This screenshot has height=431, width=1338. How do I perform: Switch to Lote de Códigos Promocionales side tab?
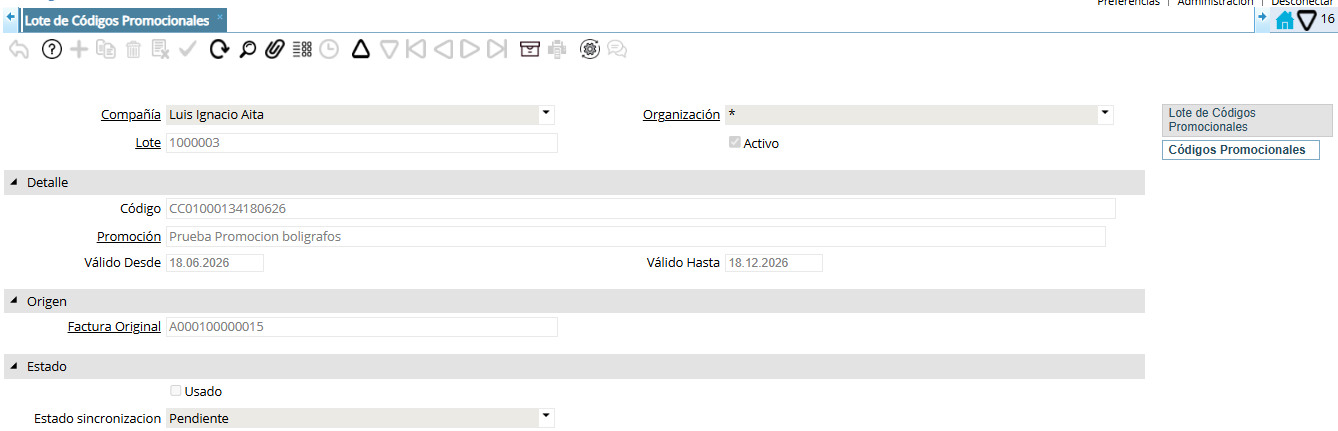click(x=1247, y=120)
